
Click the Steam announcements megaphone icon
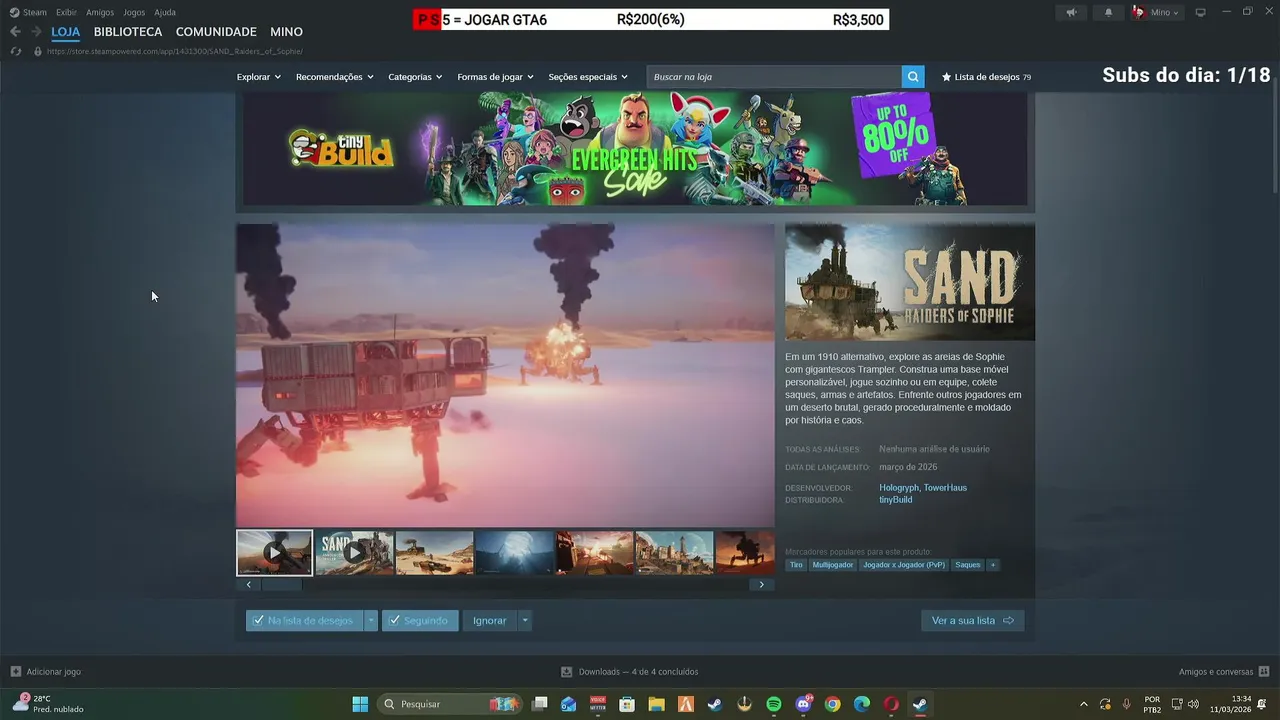tap(1071, 12)
